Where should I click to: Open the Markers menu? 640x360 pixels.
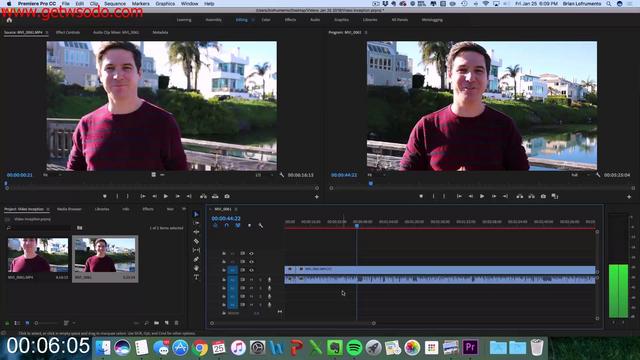[x=140, y=4]
